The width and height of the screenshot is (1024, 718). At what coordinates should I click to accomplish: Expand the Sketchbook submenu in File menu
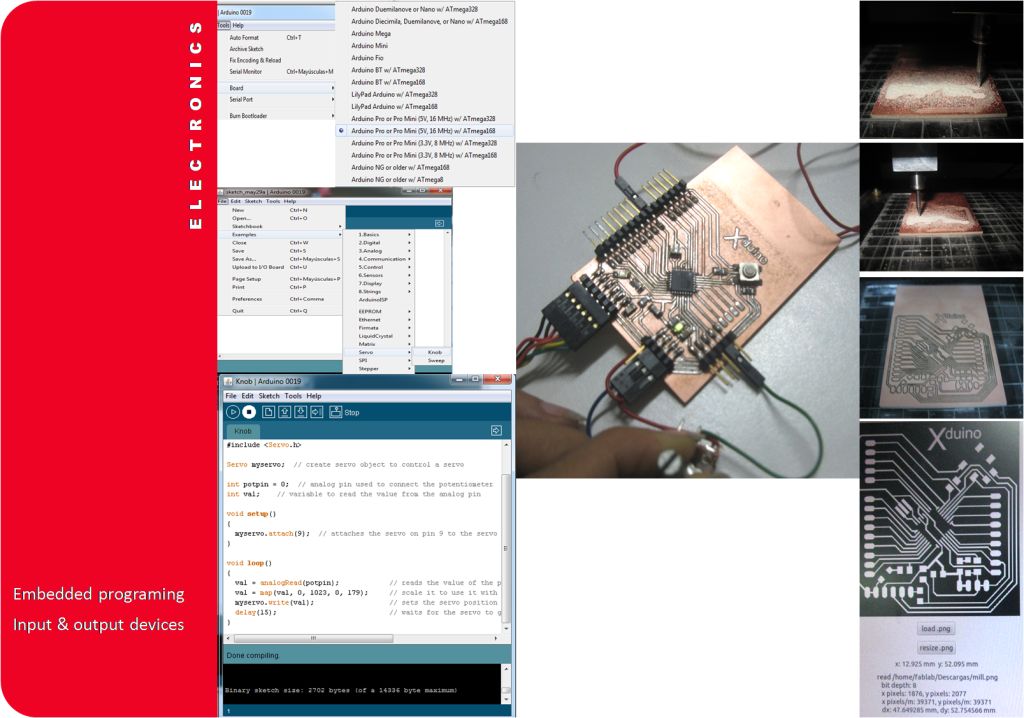click(x=281, y=226)
